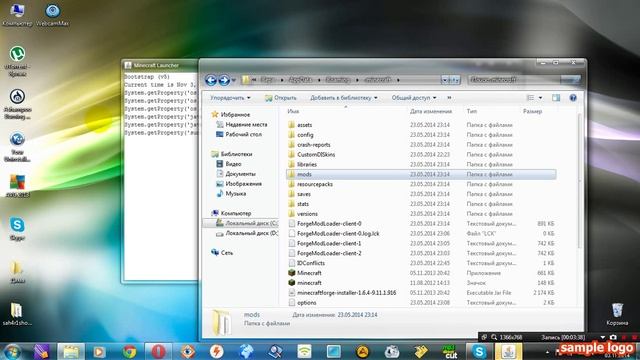Viewport: 640px width, 360px height.
Task: Open Локальный диск (C:) in tree
Action: tap(251, 223)
